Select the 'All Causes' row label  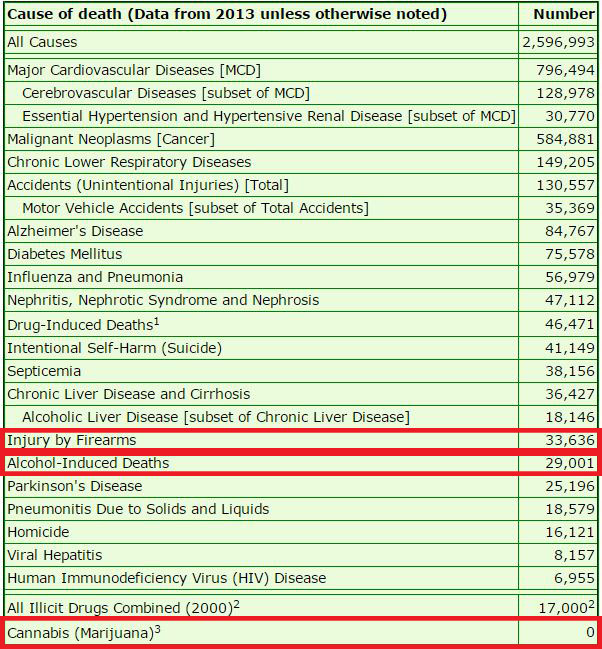click(41, 42)
